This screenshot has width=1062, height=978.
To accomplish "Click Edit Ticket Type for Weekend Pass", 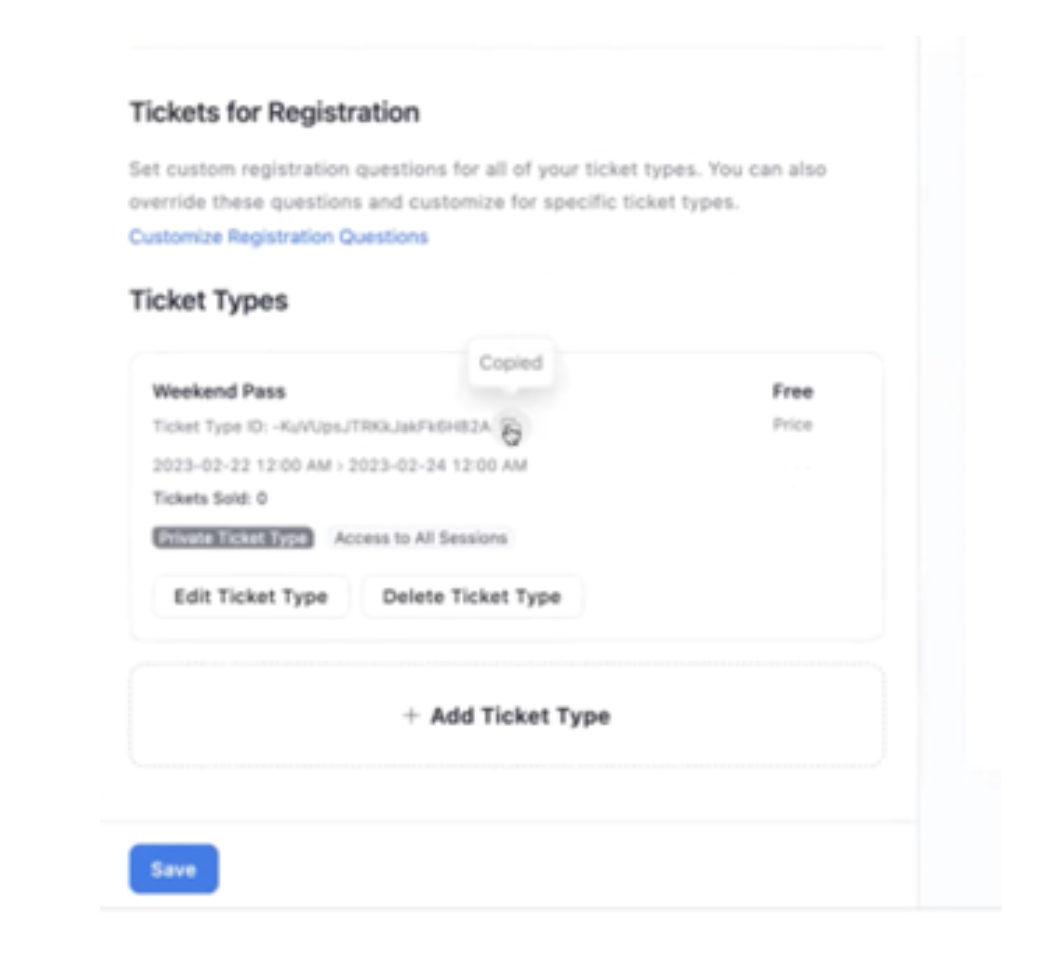I will pyautogui.click(x=250, y=596).
